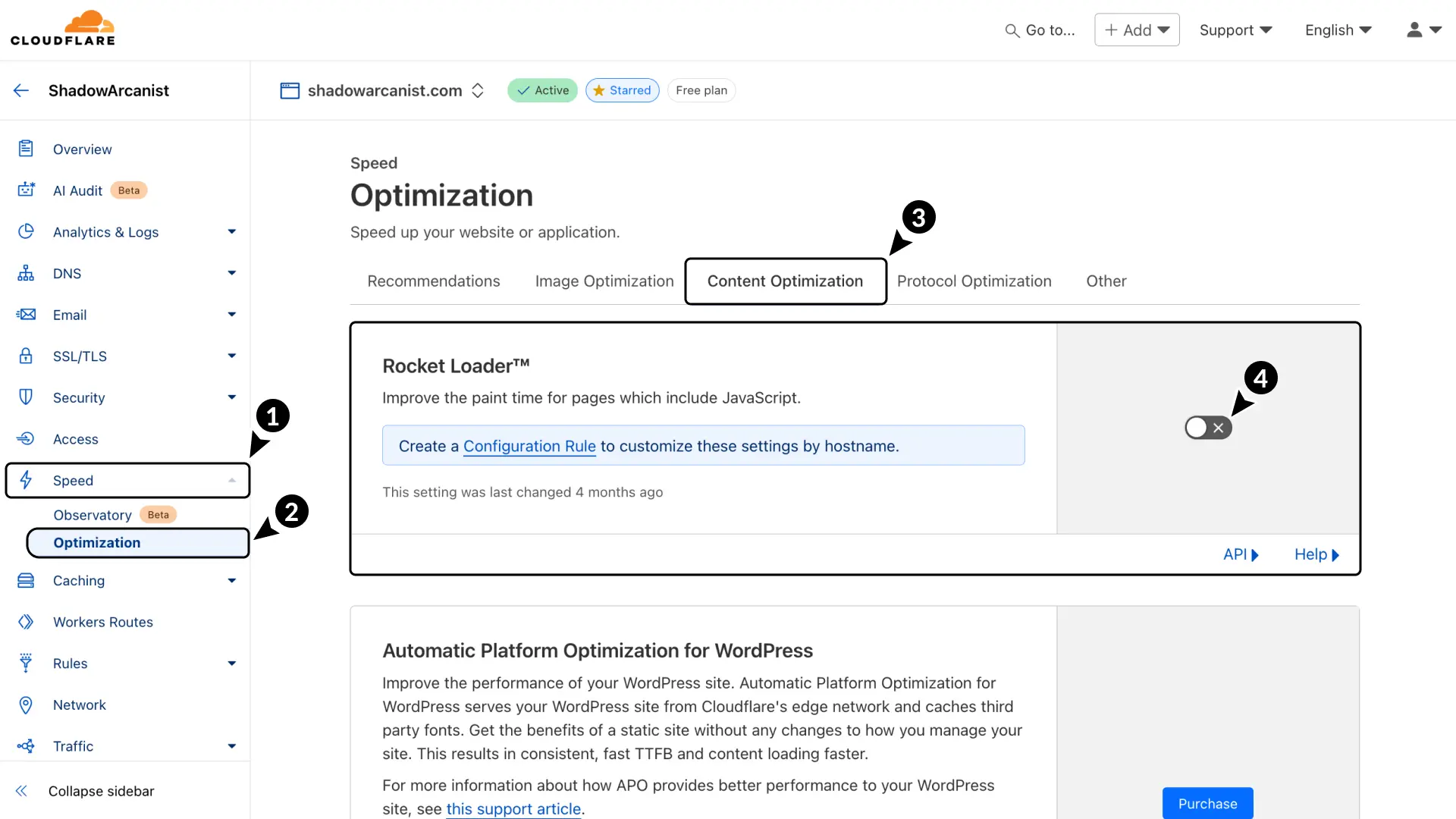Click the SSL/TLS padlock icon
This screenshot has height=819, width=1456.
pyautogui.click(x=26, y=356)
